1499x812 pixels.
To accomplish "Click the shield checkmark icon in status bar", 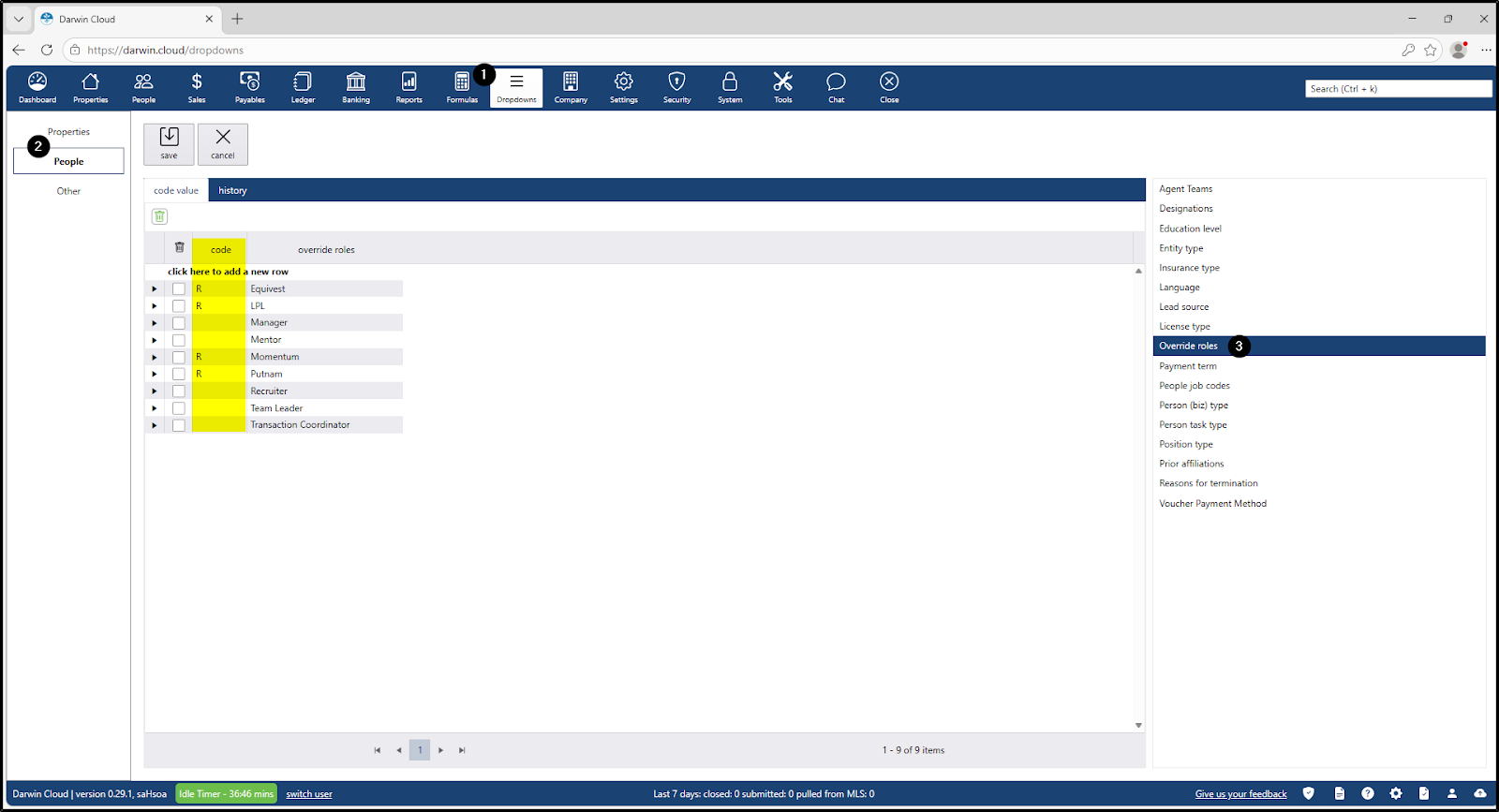I will click(1309, 793).
